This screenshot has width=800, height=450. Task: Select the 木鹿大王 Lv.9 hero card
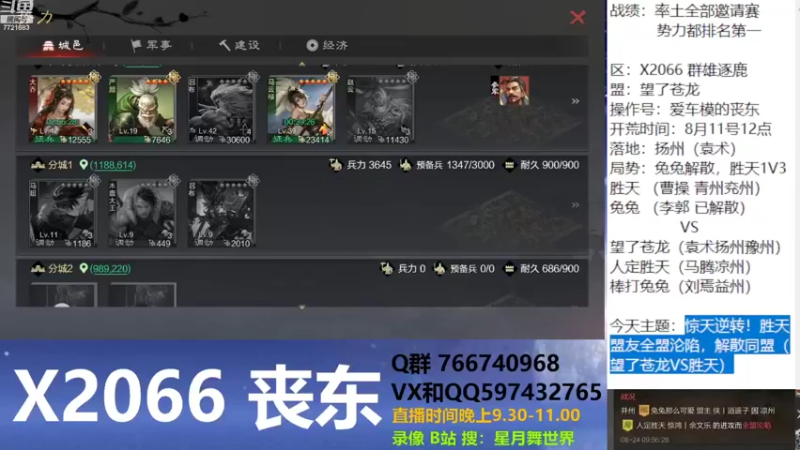(x=142, y=214)
